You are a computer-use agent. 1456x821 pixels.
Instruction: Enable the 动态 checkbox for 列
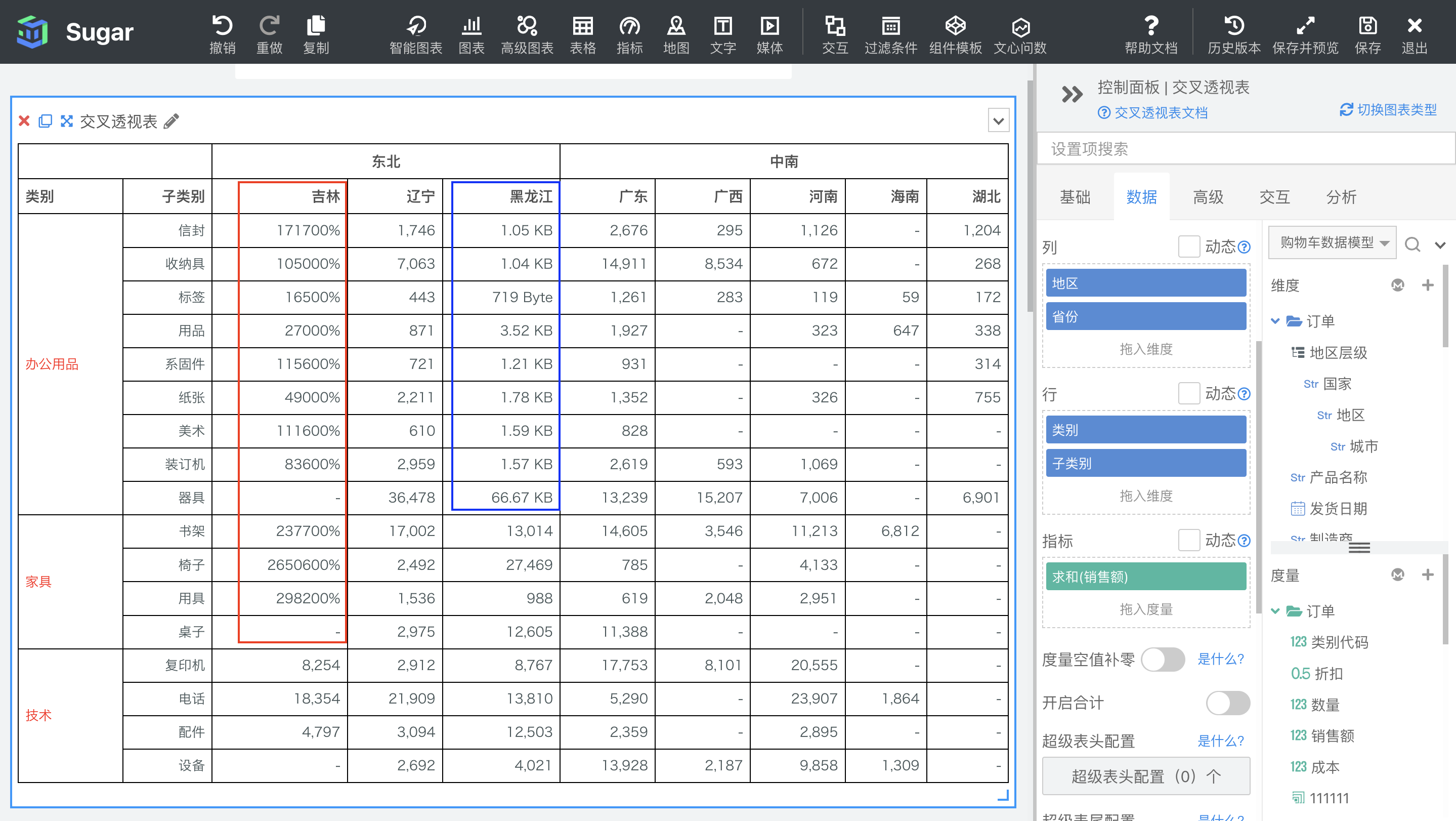[1189, 247]
